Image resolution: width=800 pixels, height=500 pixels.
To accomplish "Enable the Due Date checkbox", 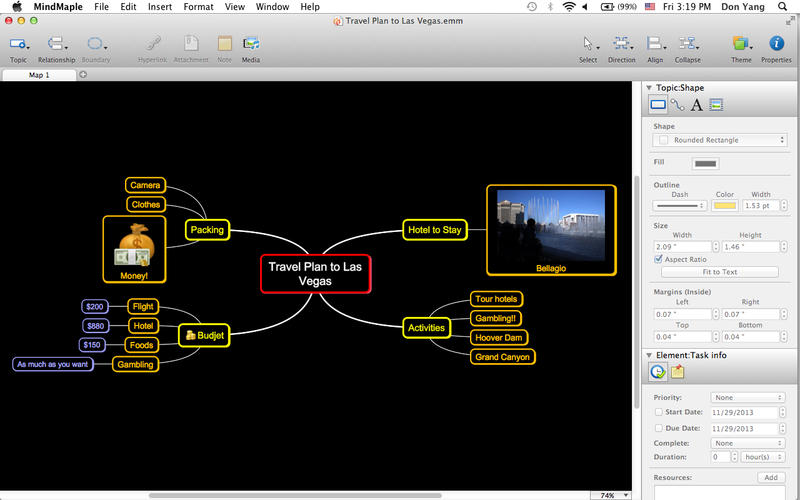I will point(657,427).
